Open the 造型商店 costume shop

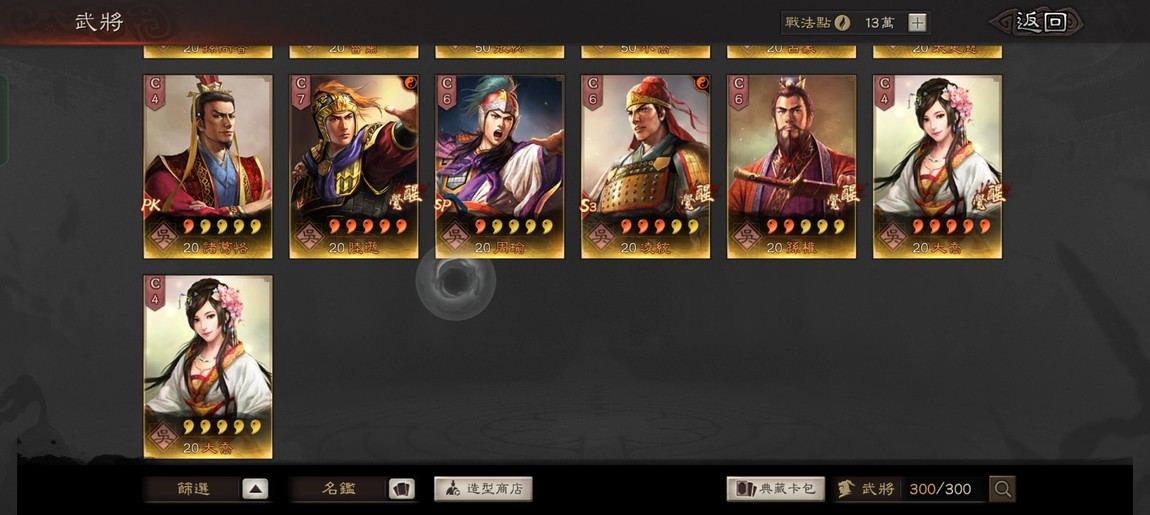(483, 489)
